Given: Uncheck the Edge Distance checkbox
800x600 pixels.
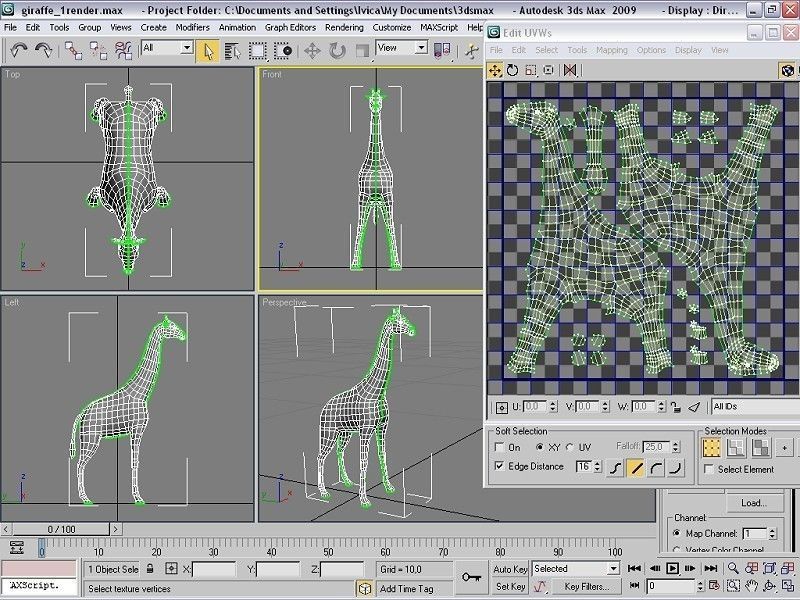Looking at the screenshot, I should click(x=499, y=466).
